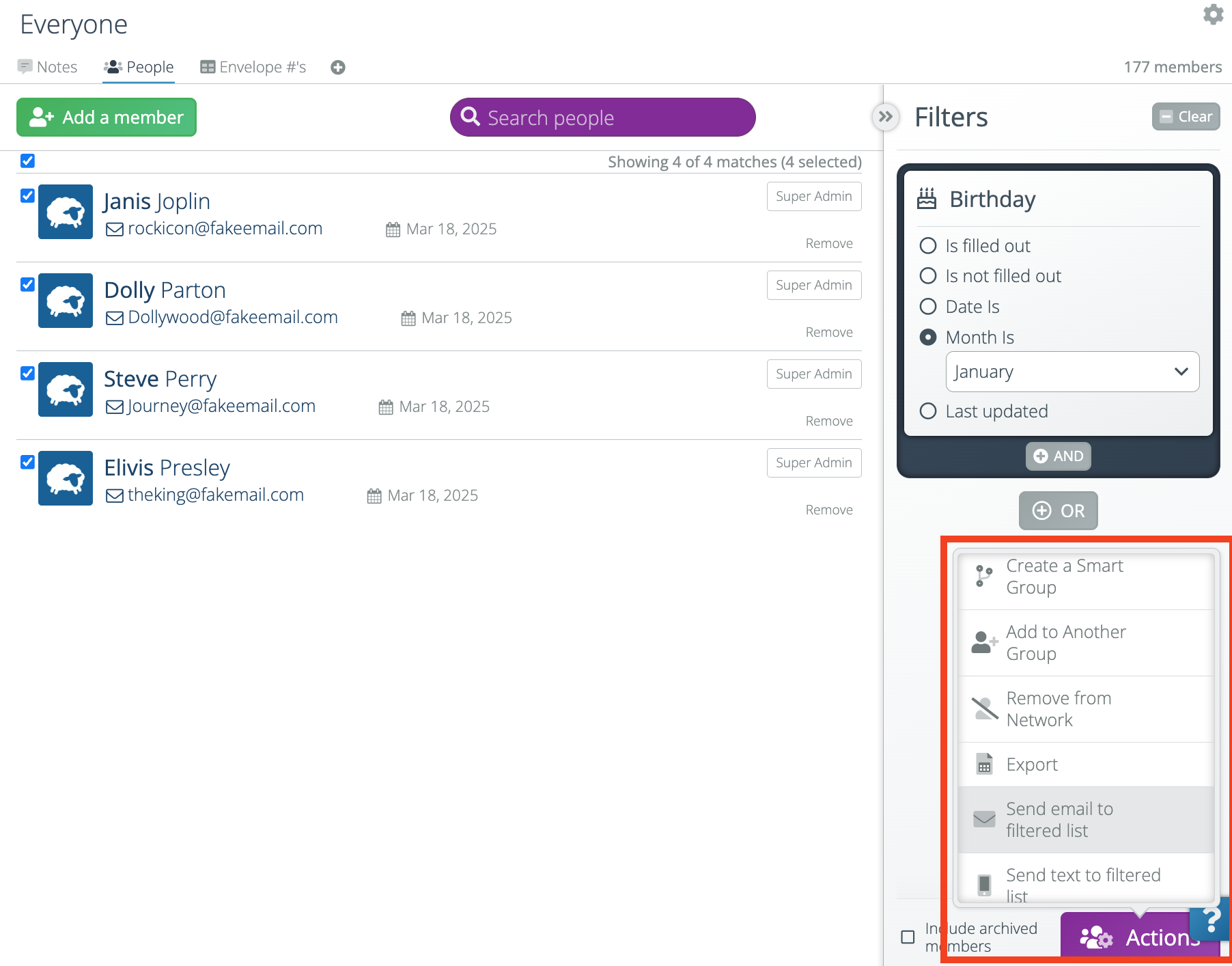
Task: Click envelope icon next to theking@fakemail.com
Action: tap(115, 496)
